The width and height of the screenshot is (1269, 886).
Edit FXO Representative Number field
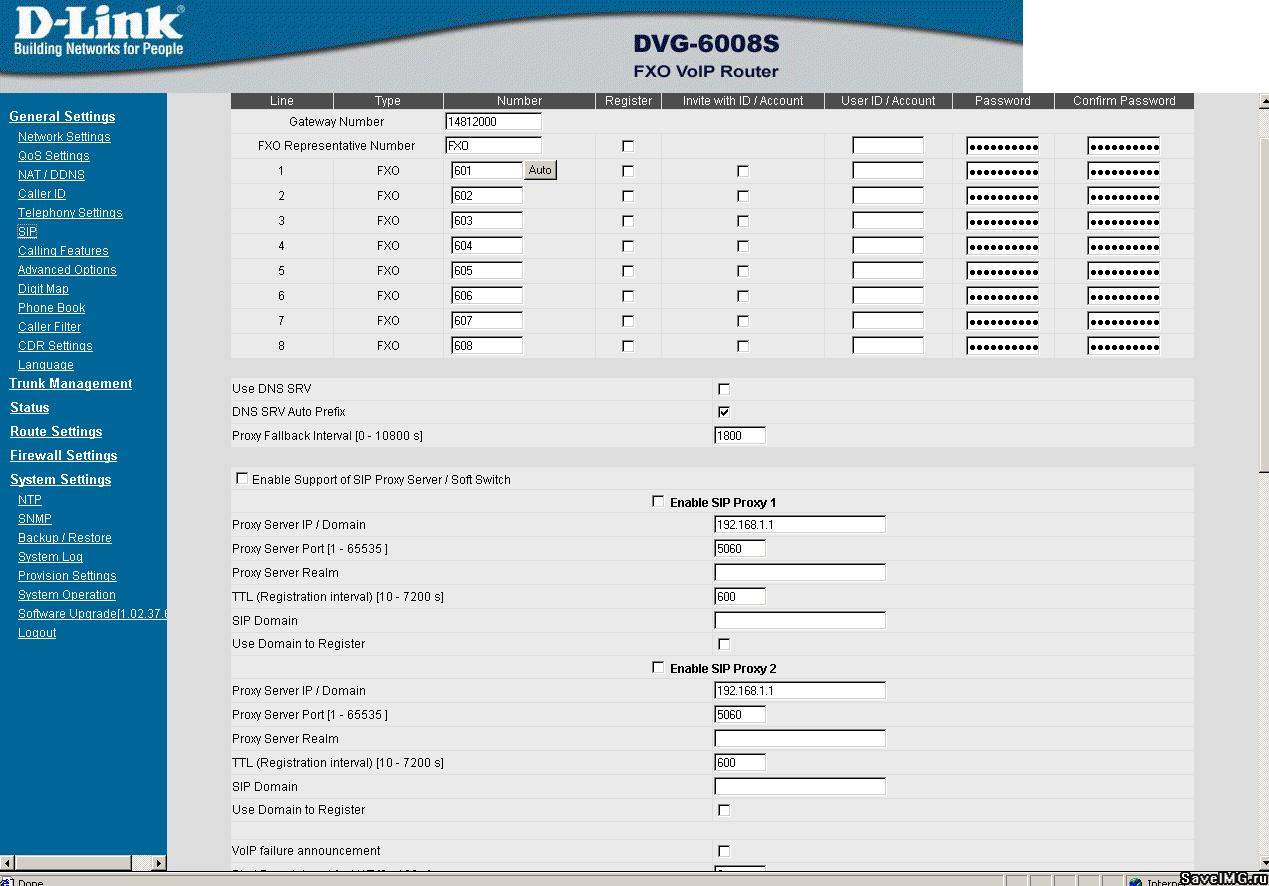(494, 146)
